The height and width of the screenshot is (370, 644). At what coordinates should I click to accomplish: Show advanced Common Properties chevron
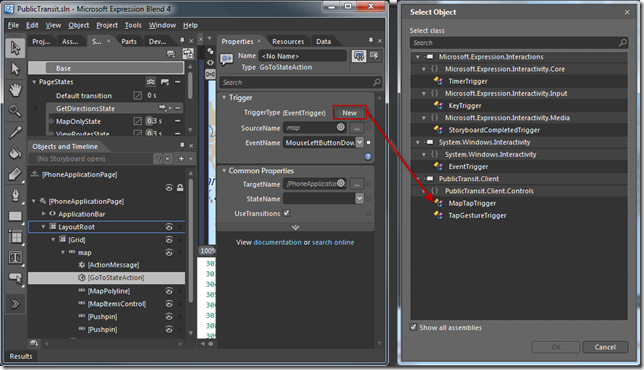(x=295, y=227)
